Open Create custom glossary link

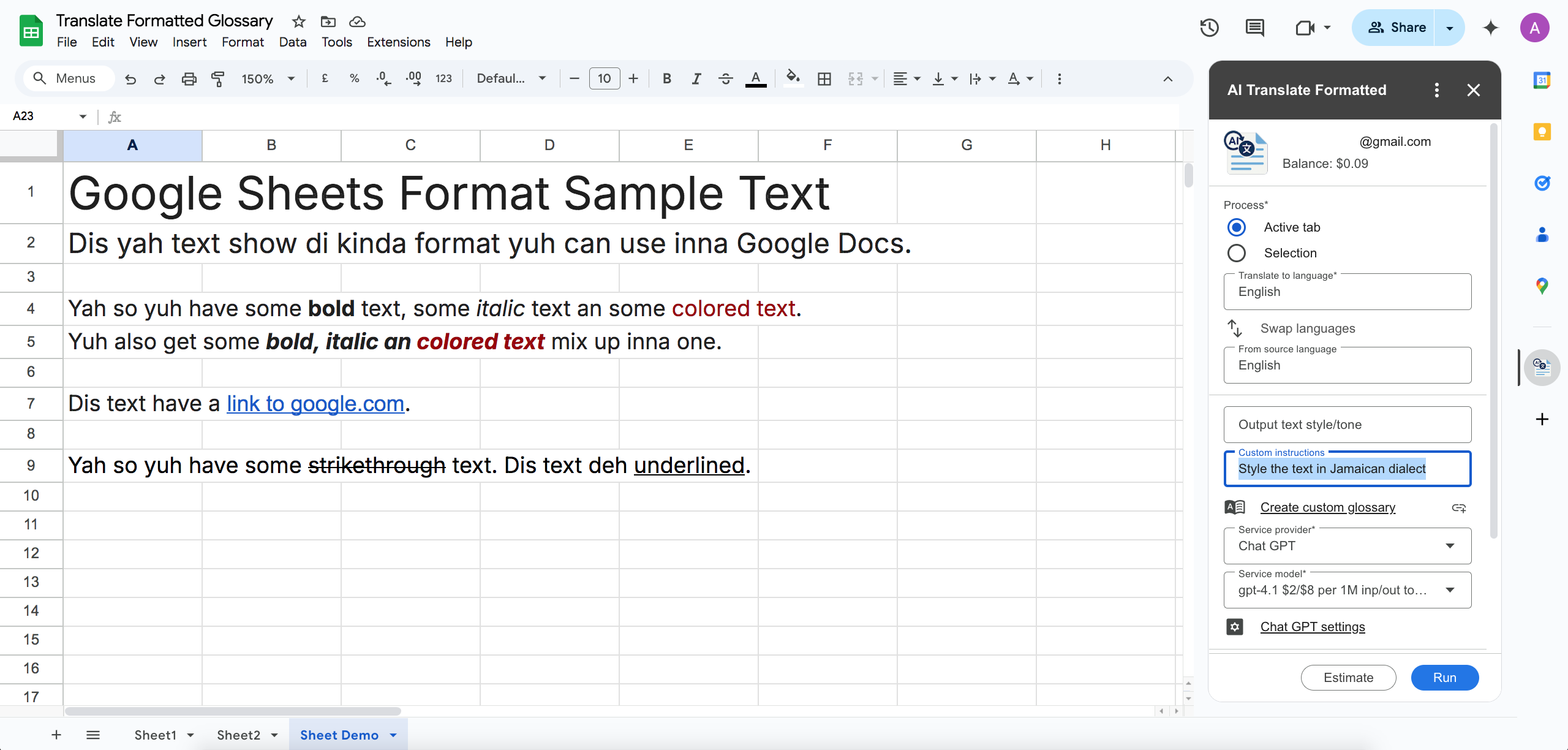(1327, 507)
